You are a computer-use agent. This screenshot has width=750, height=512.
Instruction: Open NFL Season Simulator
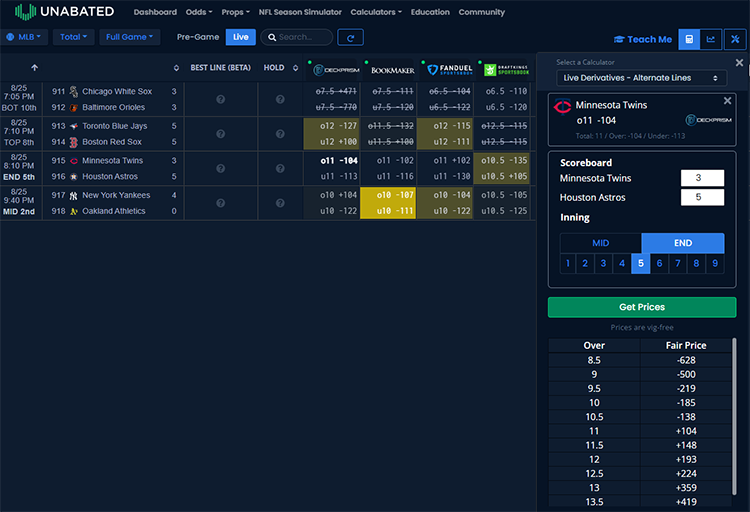(x=300, y=12)
